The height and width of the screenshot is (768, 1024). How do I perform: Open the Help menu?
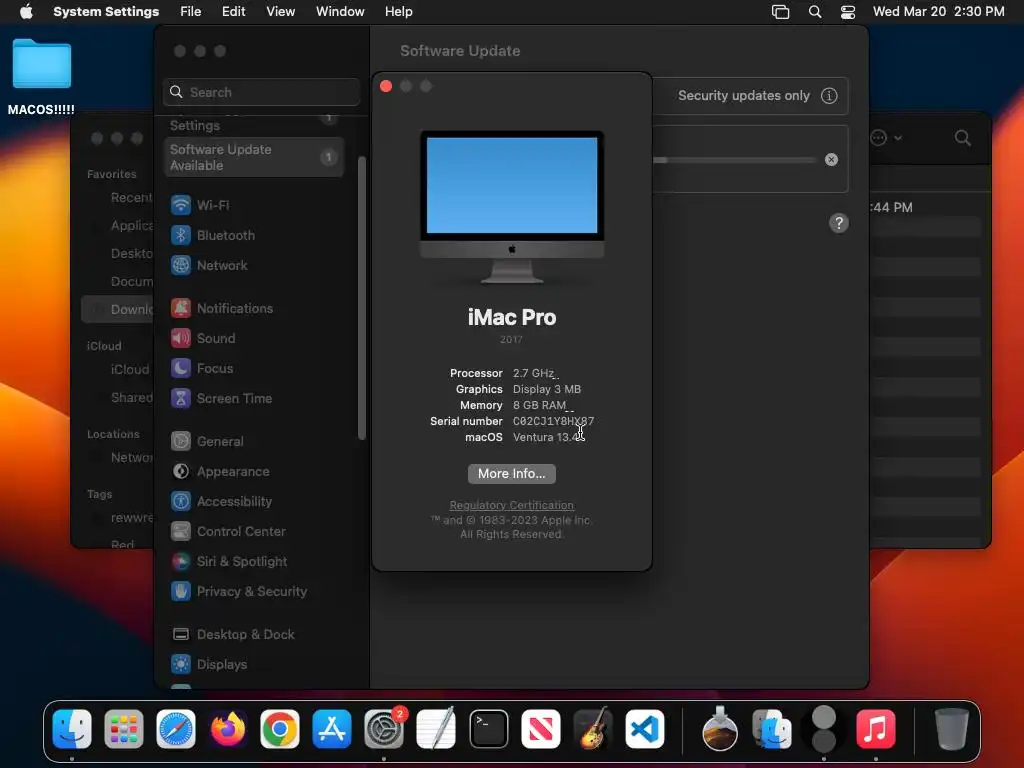point(398,12)
